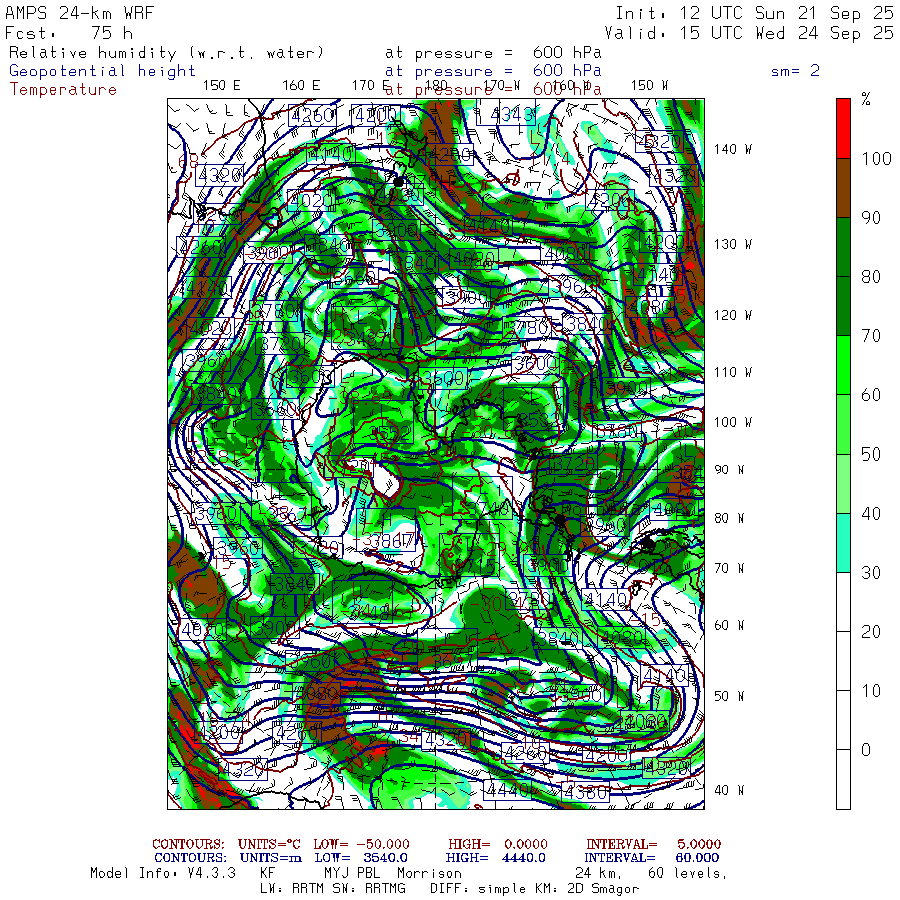This screenshot has width=900, height=900.
Task: Click the red 'LOW= -50.000' value
Action: pyautogui.click(x=362, y=844)
